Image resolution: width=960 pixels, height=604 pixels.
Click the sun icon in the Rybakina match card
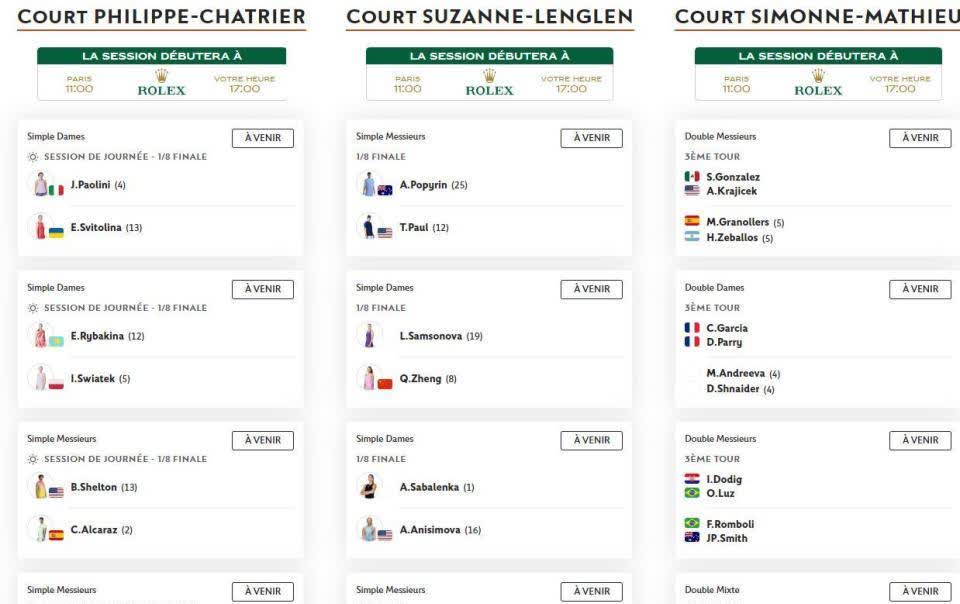pos(33,308)
